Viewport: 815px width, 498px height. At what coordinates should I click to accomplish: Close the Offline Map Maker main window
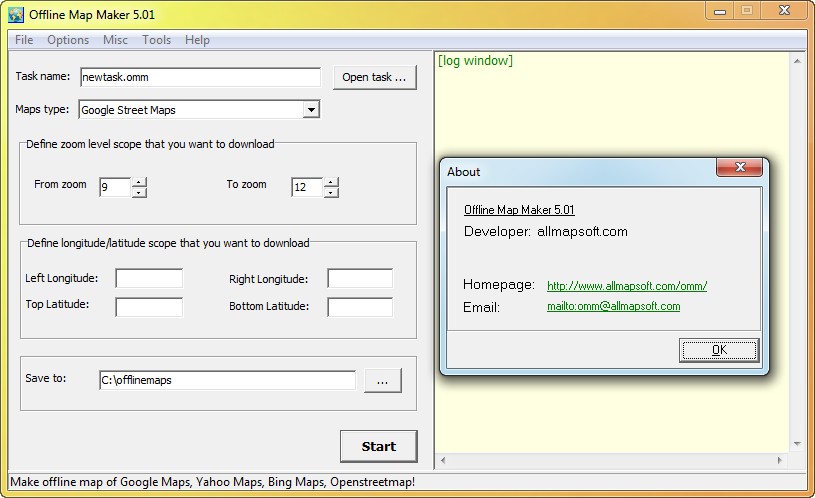[x=784, y=10]
